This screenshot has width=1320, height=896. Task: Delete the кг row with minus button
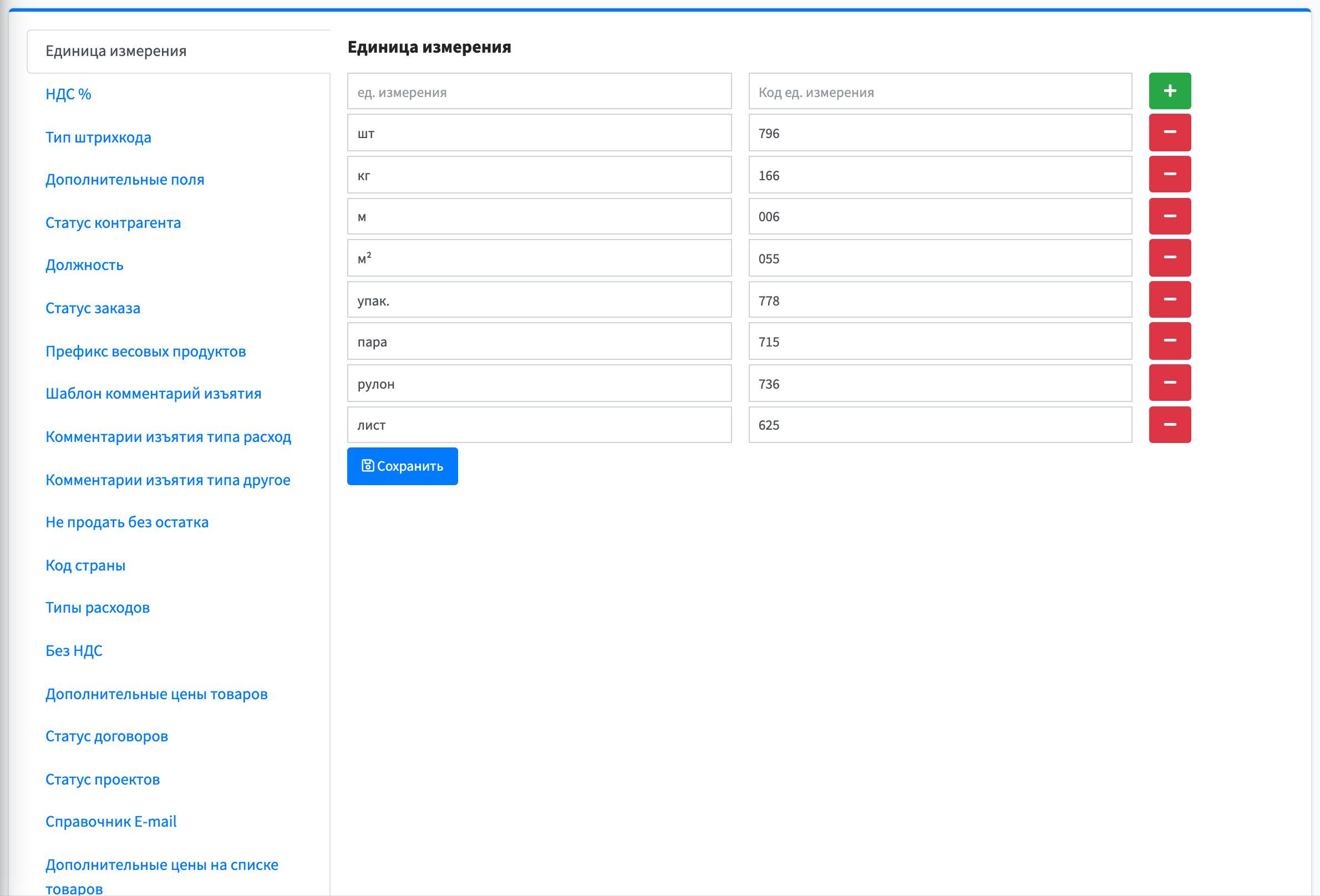click(x=1170, y=174)
